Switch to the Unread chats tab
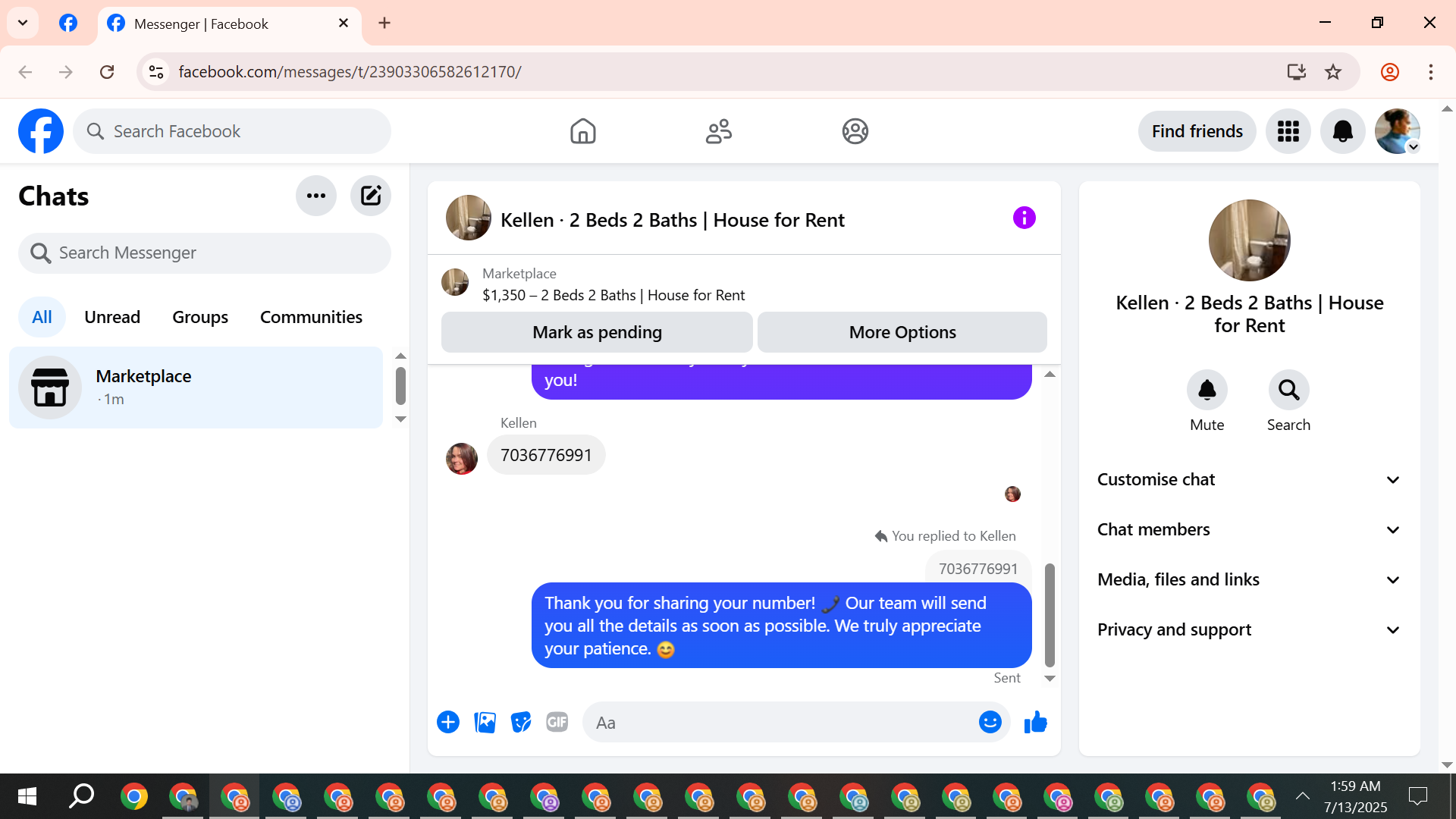 pos(112,317)
